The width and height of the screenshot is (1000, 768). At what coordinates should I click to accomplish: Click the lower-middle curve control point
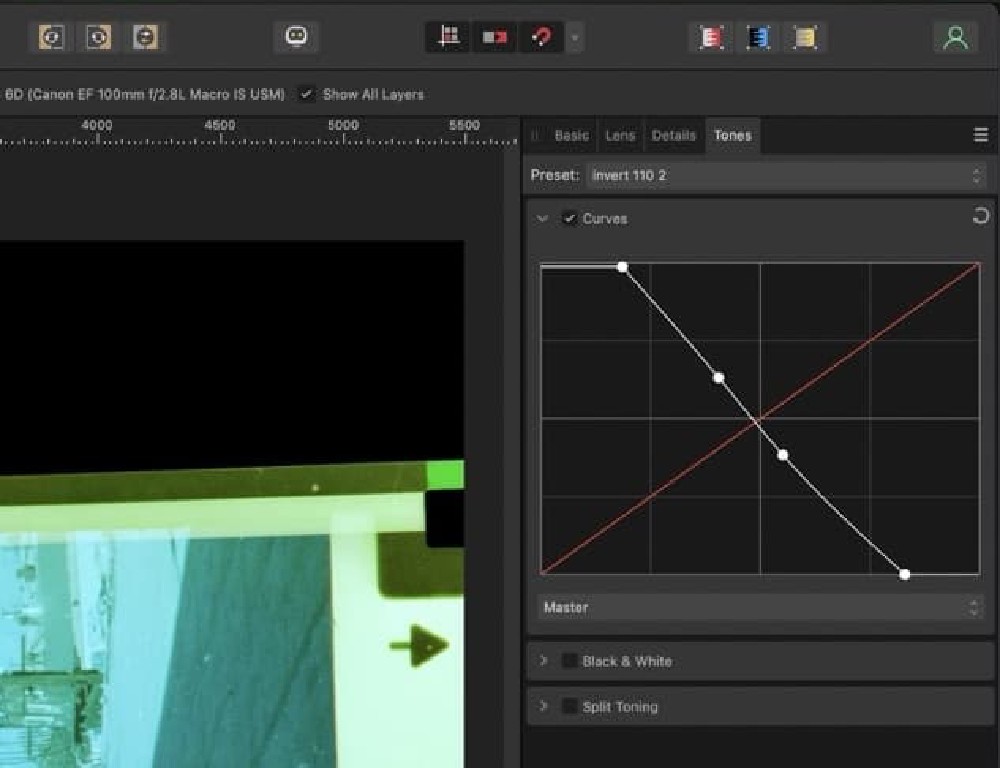(783, 455)
